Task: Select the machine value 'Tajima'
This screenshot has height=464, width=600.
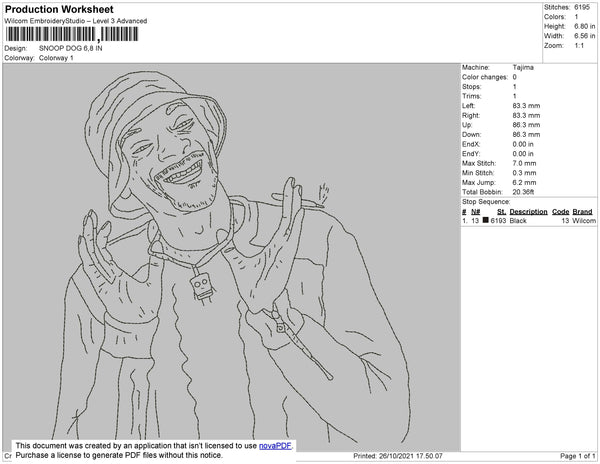Action: (523, 67)
